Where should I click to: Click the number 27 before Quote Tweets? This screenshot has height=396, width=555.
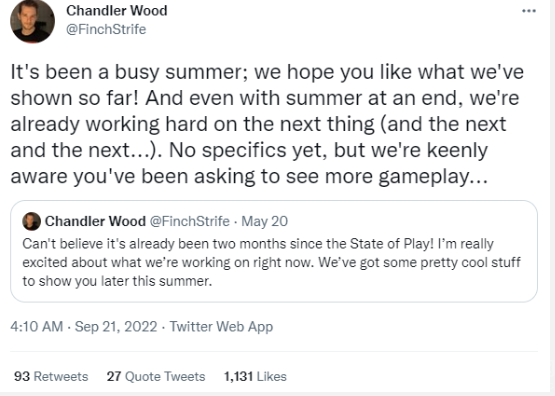114,376
